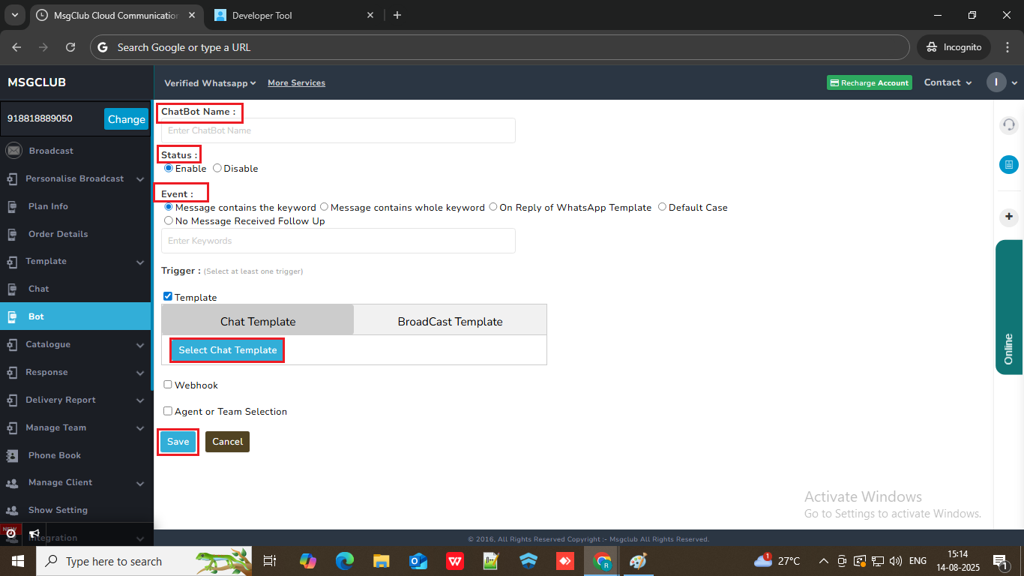Click the Cancel button

point(227,441)
